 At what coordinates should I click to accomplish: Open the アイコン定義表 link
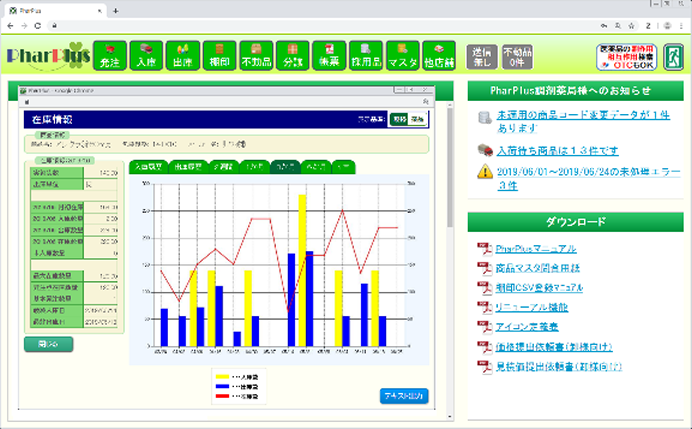pos(527,327)
